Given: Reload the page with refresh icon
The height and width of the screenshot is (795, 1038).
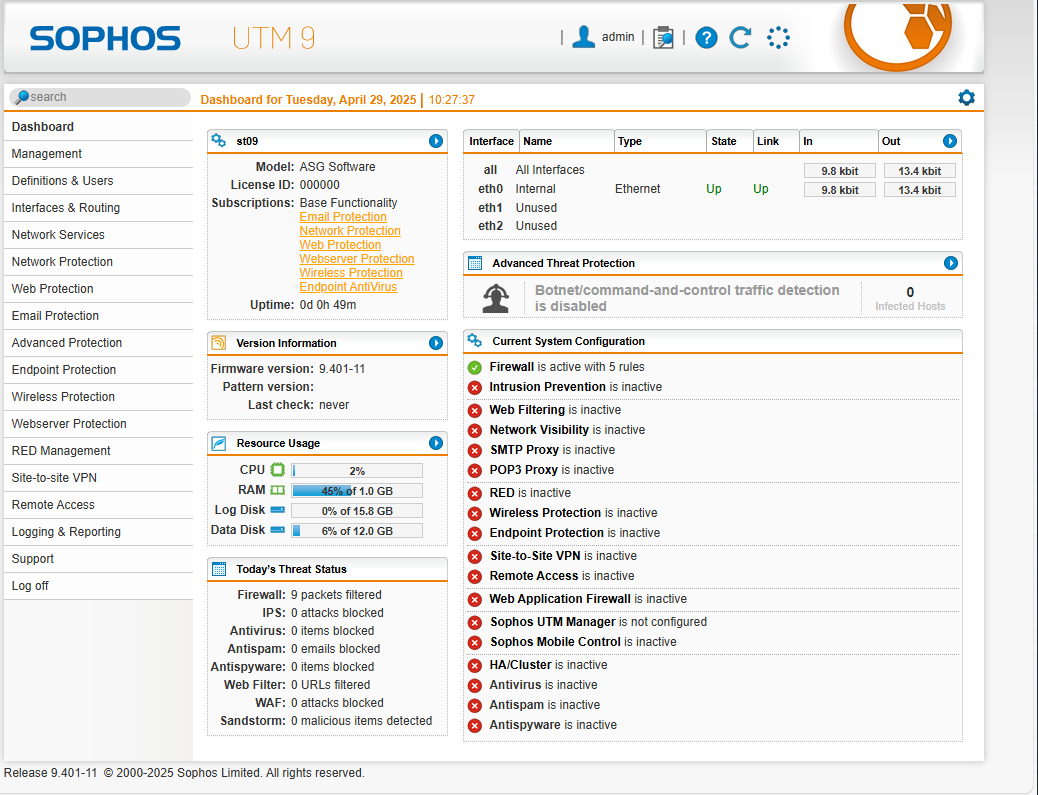Looking at the screenshot, I should coord(740,38).
